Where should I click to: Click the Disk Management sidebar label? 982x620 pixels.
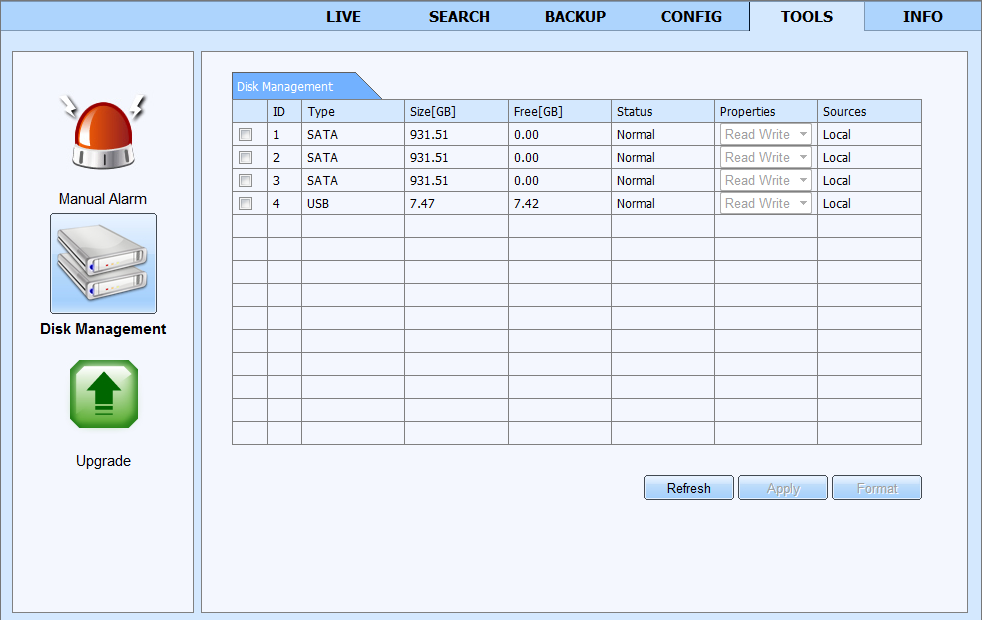(x=103, y=329)
